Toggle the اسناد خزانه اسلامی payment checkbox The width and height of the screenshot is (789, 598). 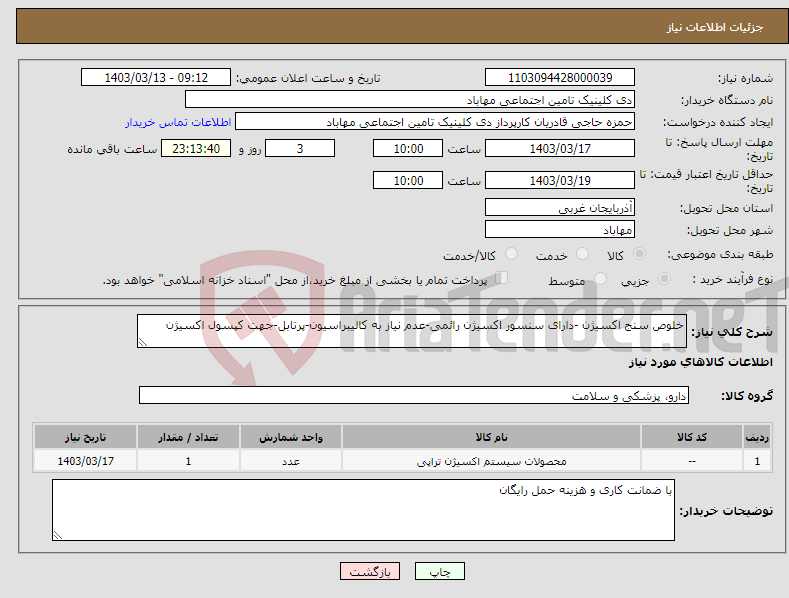[x=502, y=277]
